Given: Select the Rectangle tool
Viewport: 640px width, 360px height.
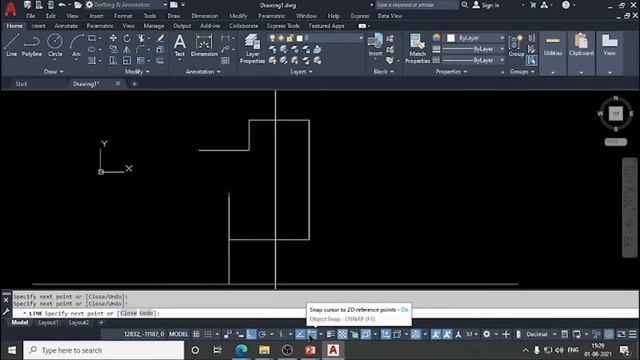Looking at the screenshot, I should pyautogui.click(x=92, y=38).
